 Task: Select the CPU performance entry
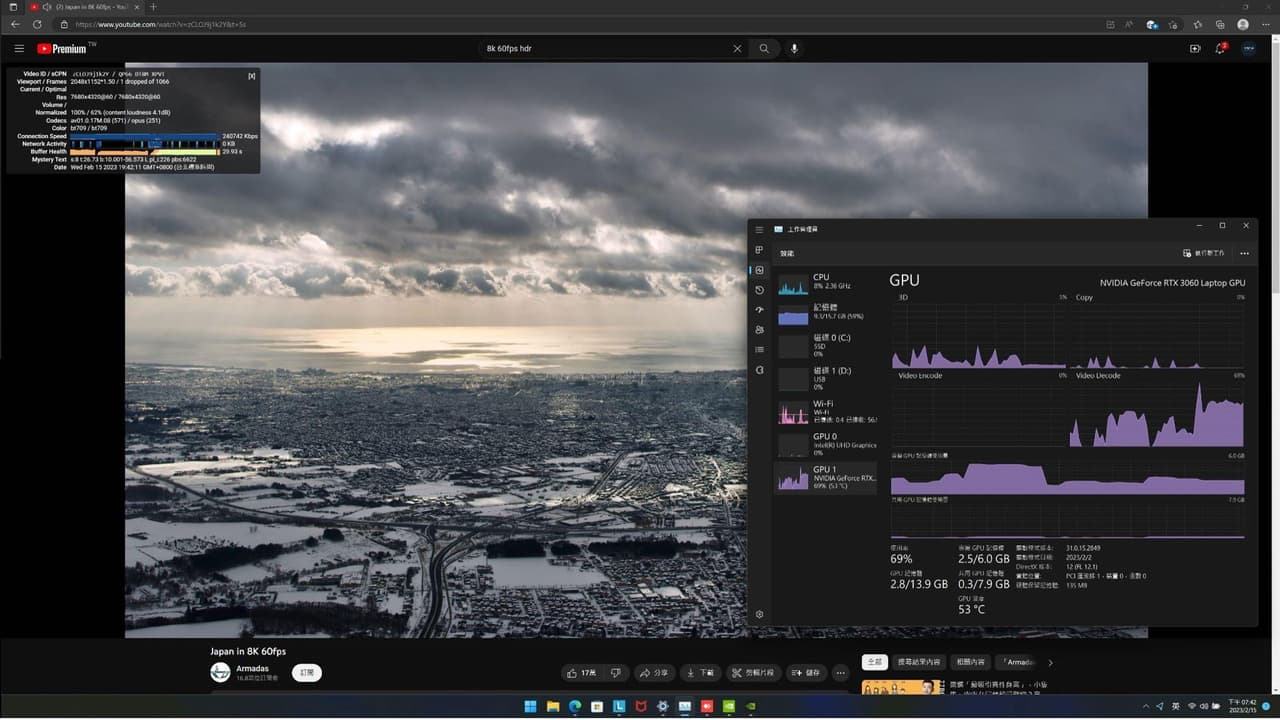(x=826, y=283)
